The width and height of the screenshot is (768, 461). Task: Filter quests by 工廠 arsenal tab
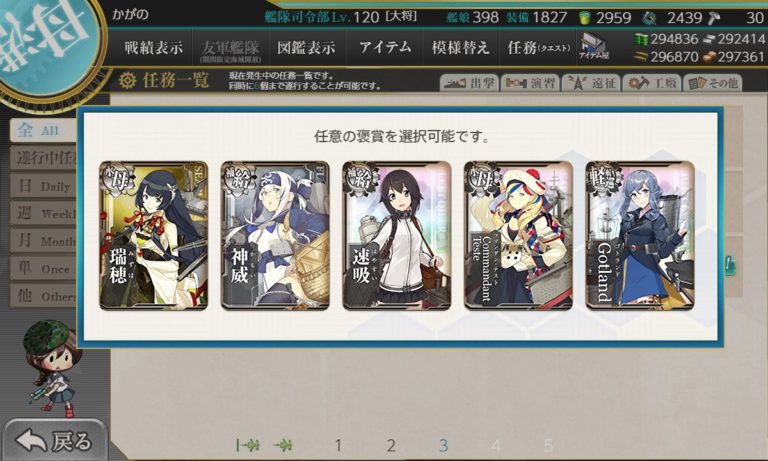point(651,83)
